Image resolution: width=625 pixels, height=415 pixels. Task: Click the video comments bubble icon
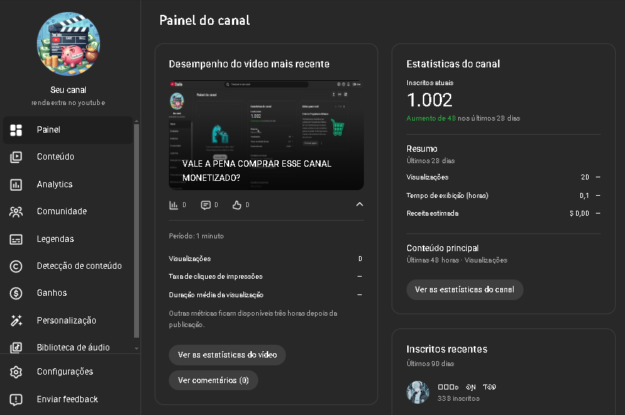pyautogui.click(x=206, y=205)
